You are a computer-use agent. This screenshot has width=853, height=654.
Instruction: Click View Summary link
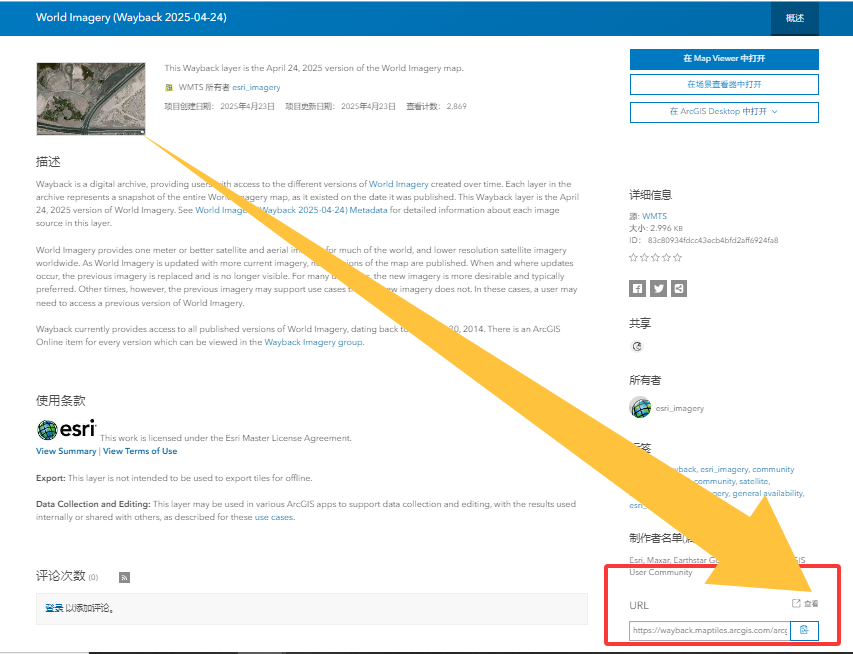(x=66, y=451)
